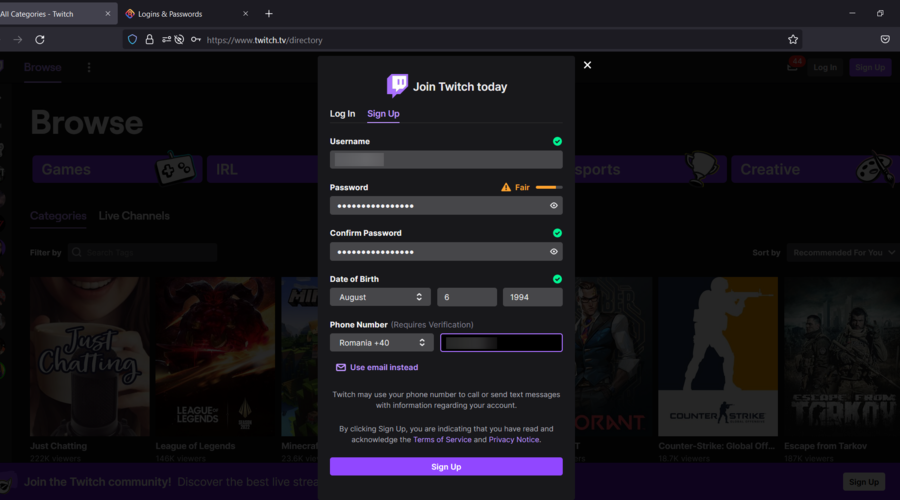Click the Confirm Password green checkmark
Screen dimensions: 900x500
point(557,233)
